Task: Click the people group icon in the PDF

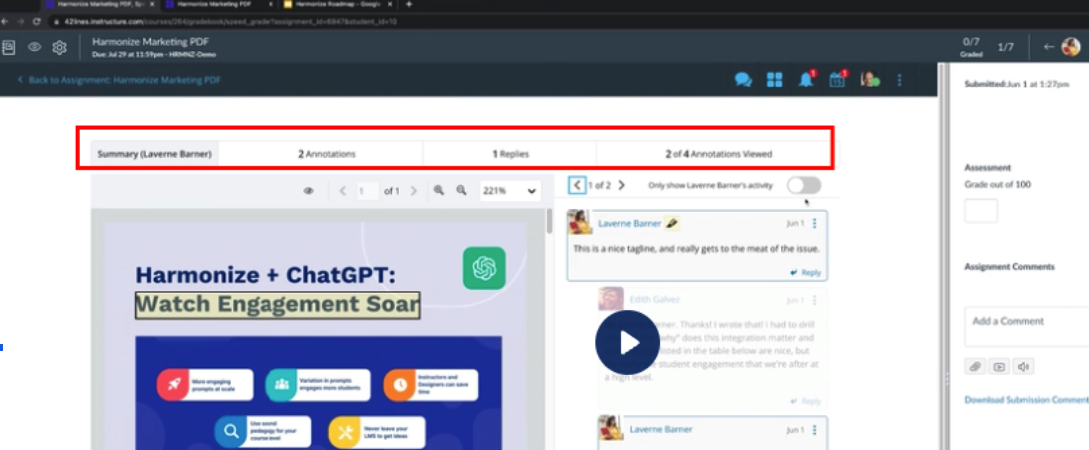Action: coord(281,385)
